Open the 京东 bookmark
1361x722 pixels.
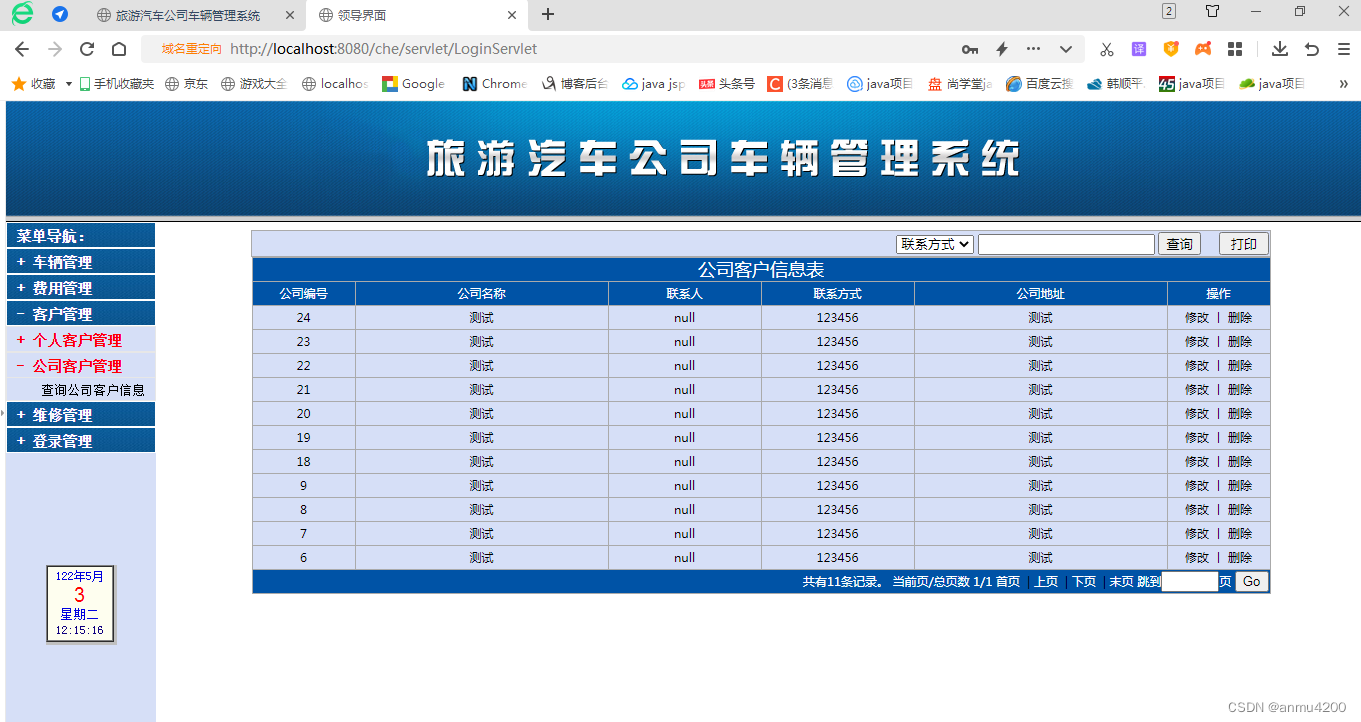pos(187,84)
